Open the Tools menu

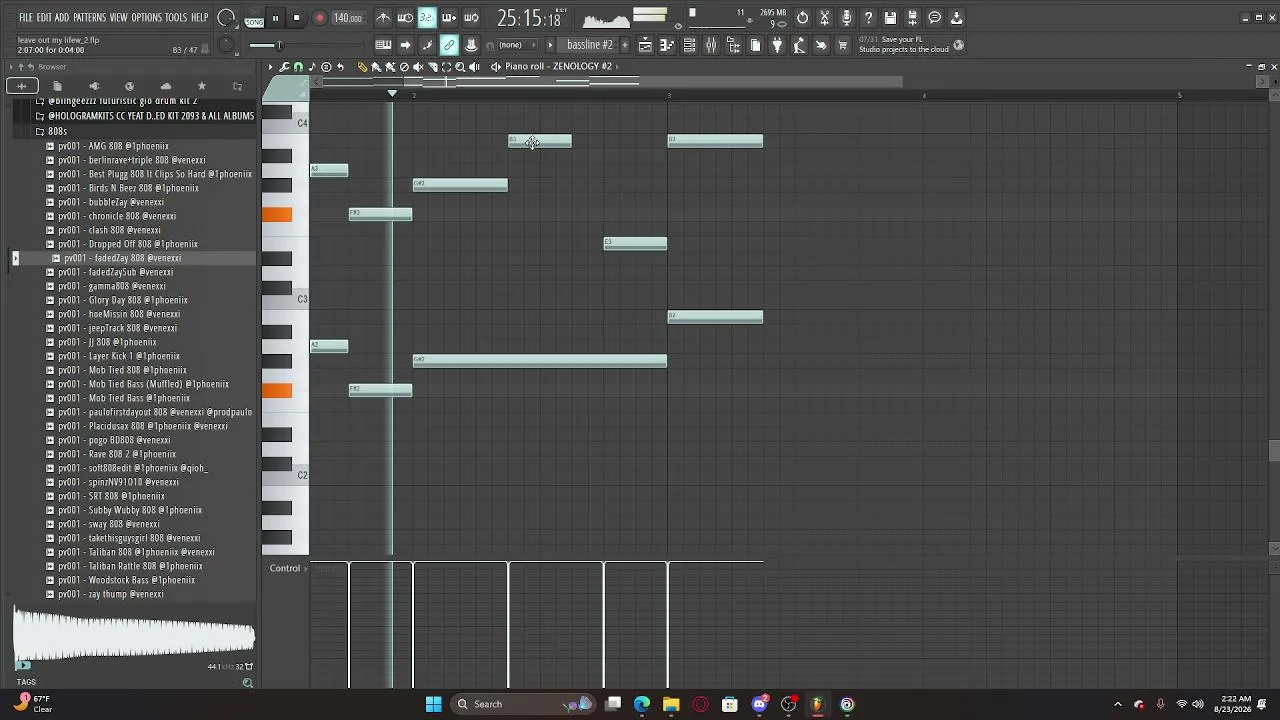coord(176,18)
